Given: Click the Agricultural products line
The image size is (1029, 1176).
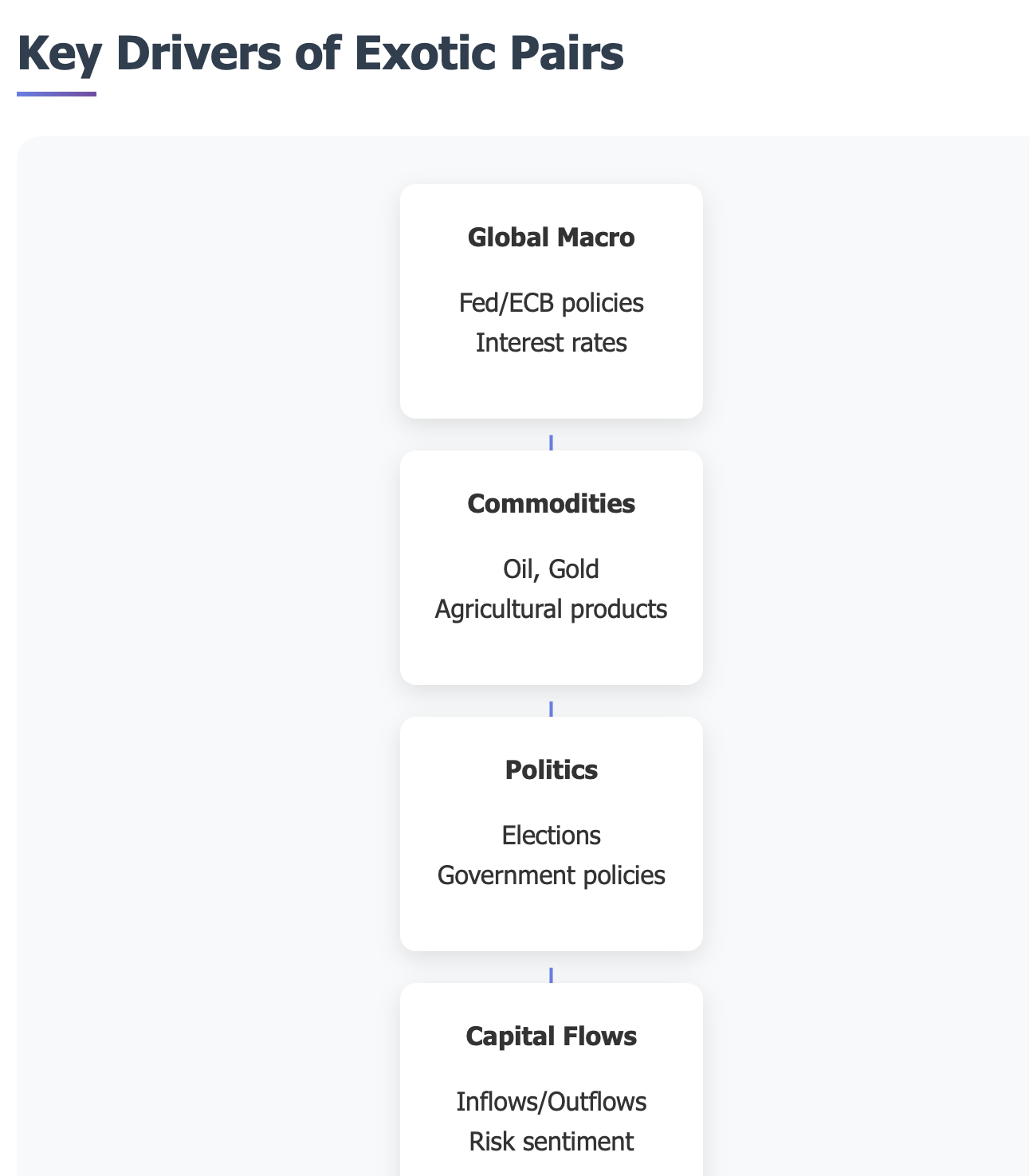Looking at the screenshot, I should pyautogui.click(x=552, y=609).
